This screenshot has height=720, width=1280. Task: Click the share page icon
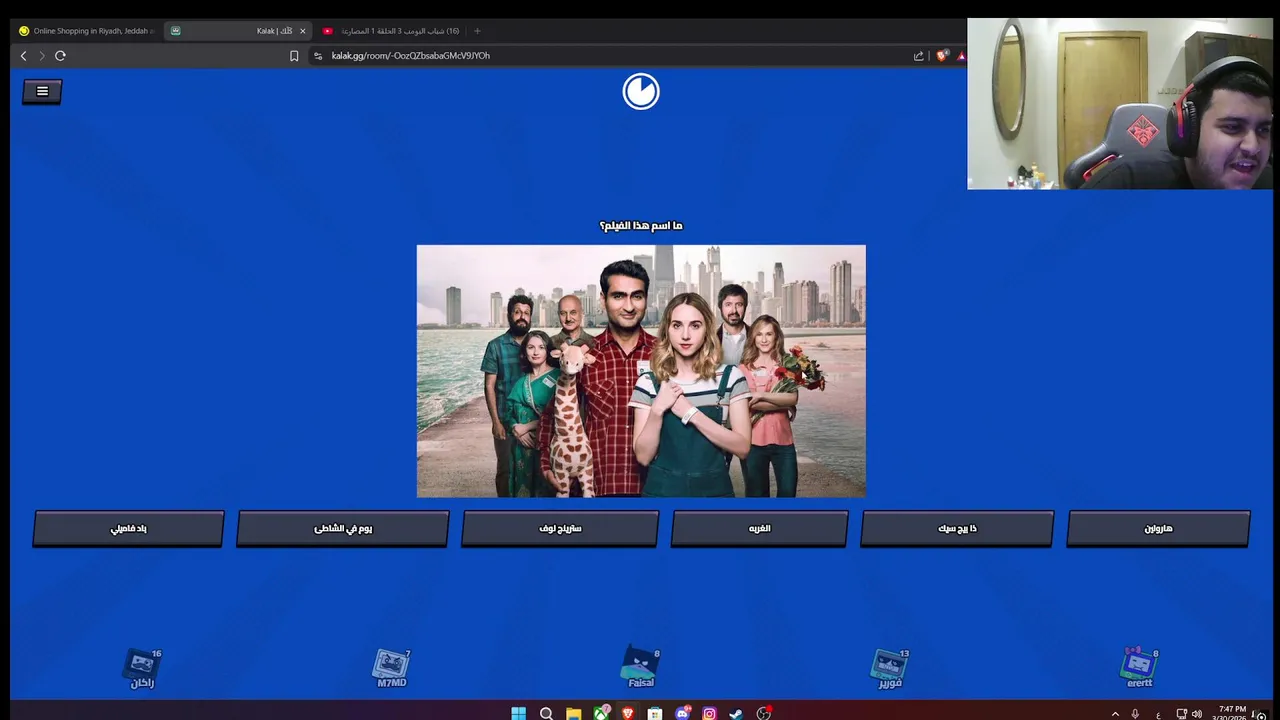[918, 56]
